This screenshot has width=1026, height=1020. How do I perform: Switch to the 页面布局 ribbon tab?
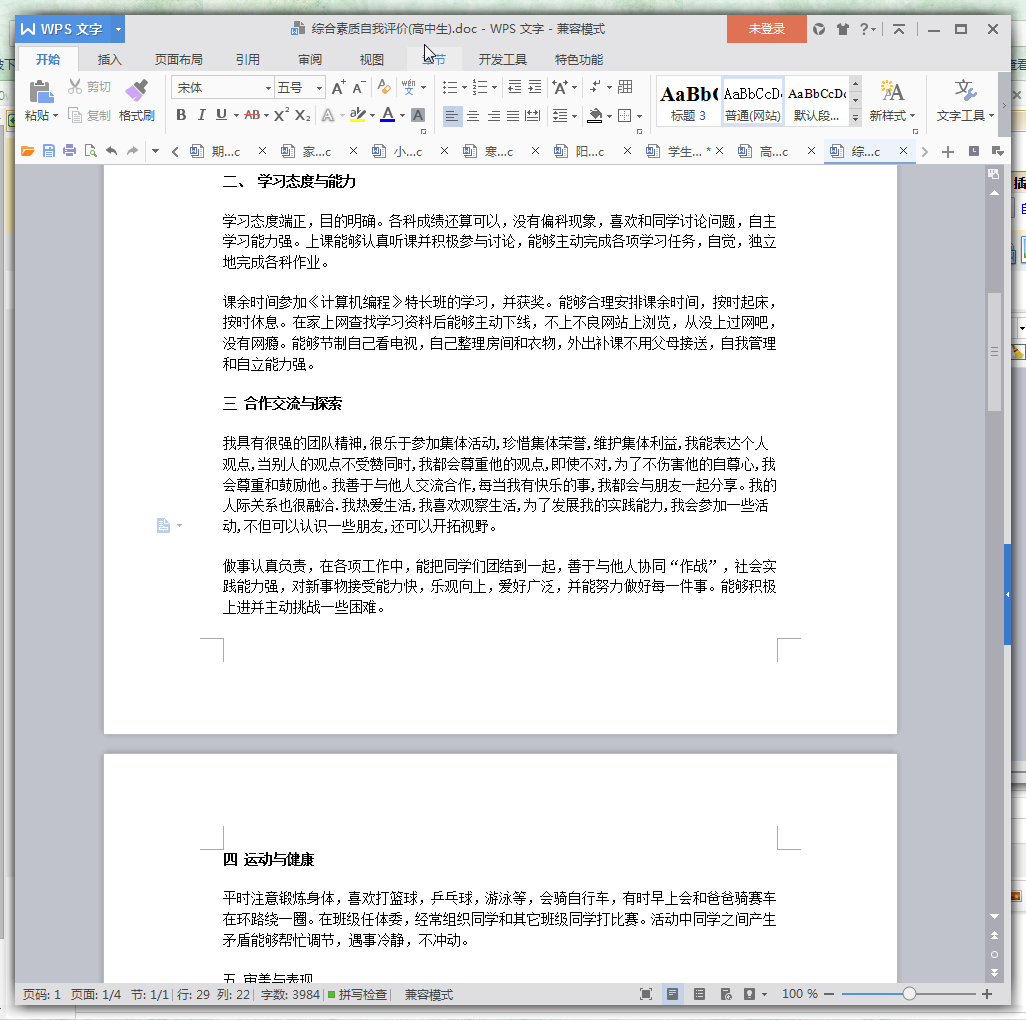[179, 60]
